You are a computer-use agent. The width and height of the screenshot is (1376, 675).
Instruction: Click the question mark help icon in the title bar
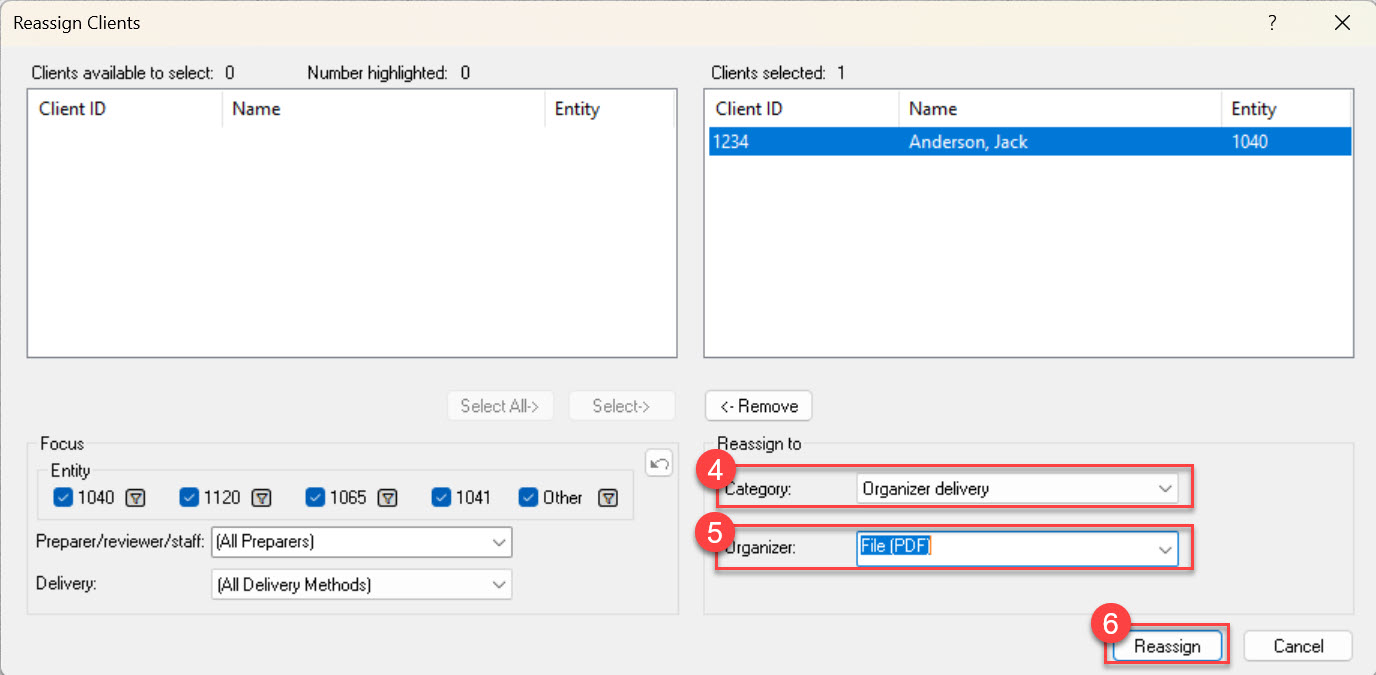(1272, 23)
